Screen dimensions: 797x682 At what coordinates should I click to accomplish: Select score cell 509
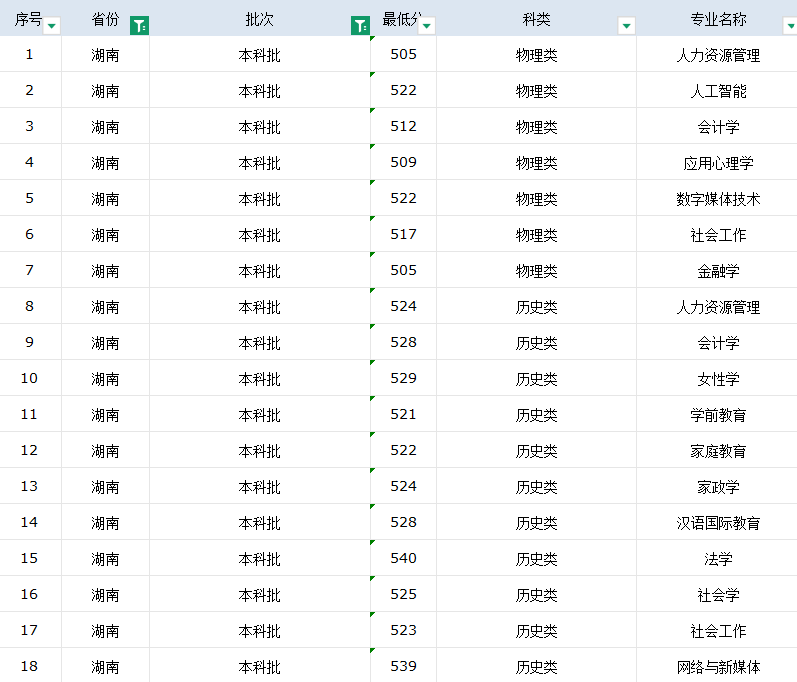point(404,163)
